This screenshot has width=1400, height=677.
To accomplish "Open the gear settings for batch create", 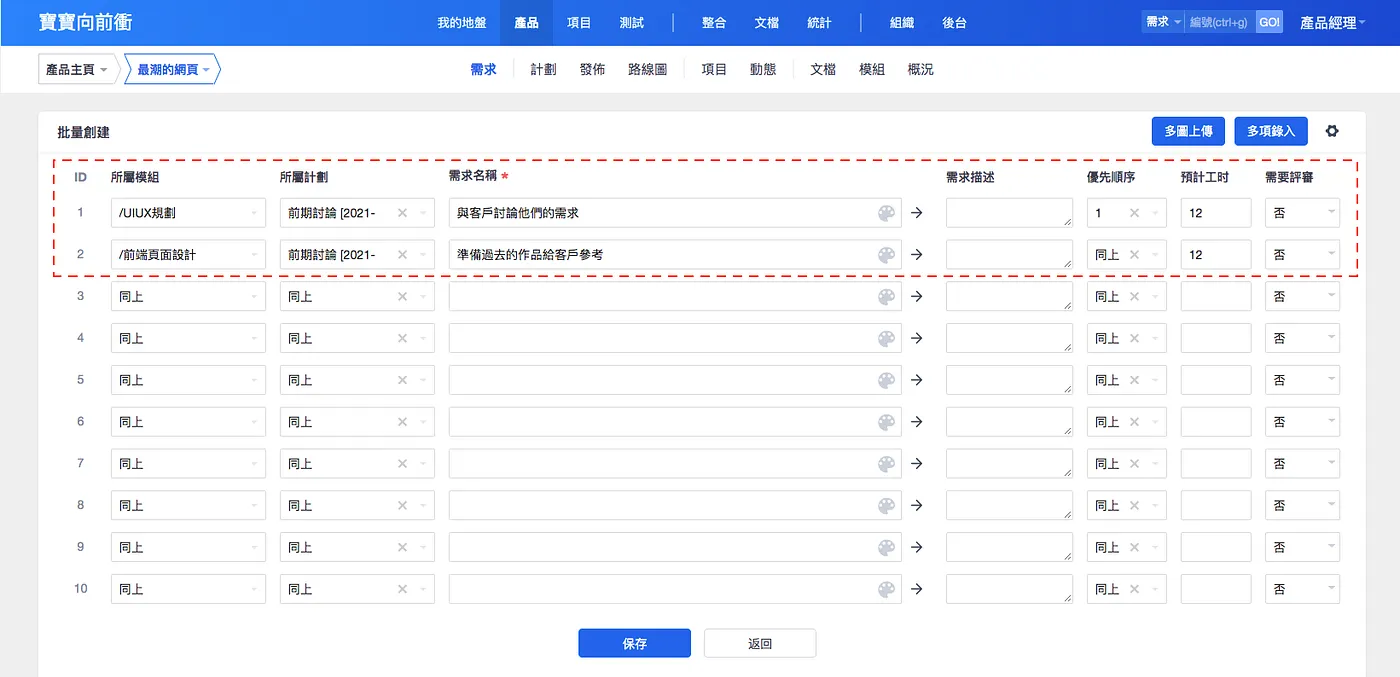I will point(1332,131).
